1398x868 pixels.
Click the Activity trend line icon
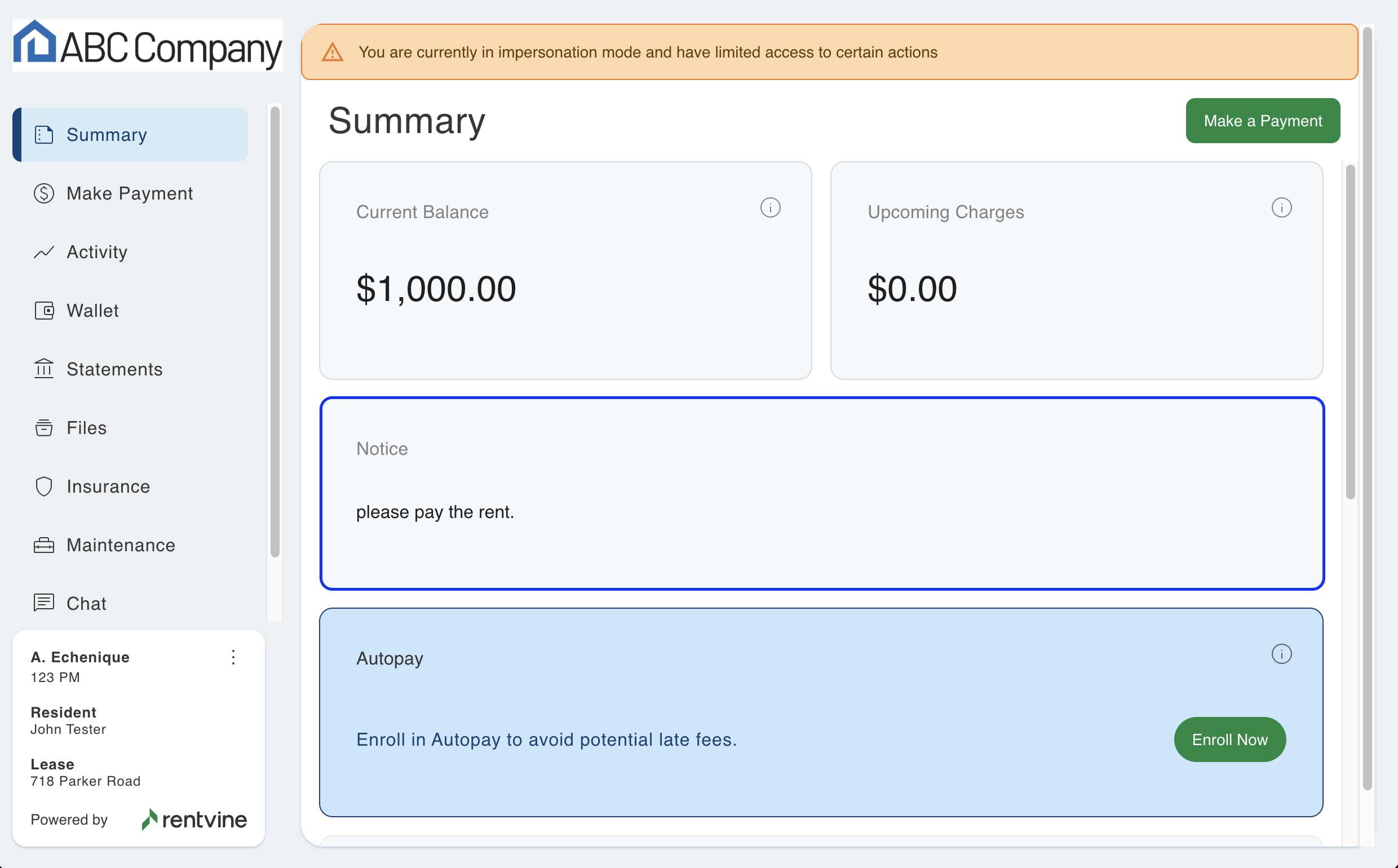43,252
